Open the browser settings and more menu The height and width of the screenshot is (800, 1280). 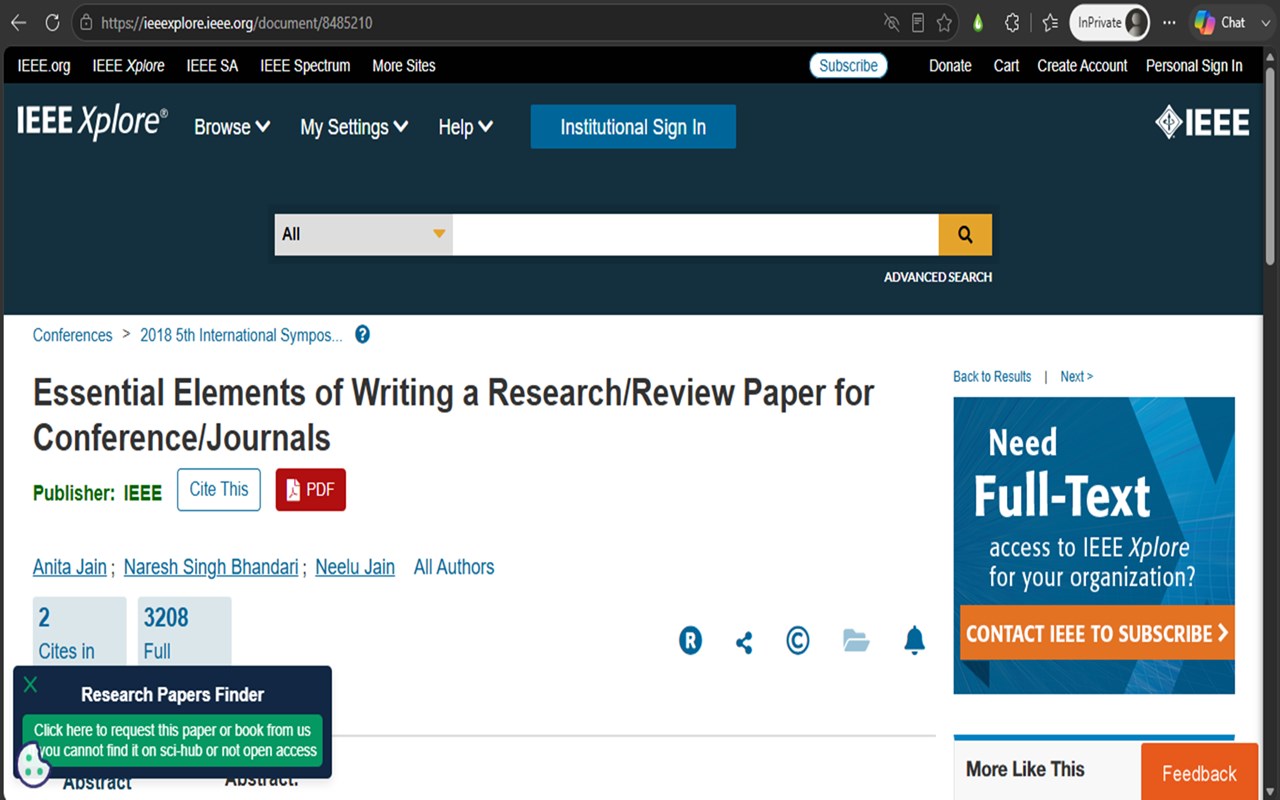click(1169, 23)
